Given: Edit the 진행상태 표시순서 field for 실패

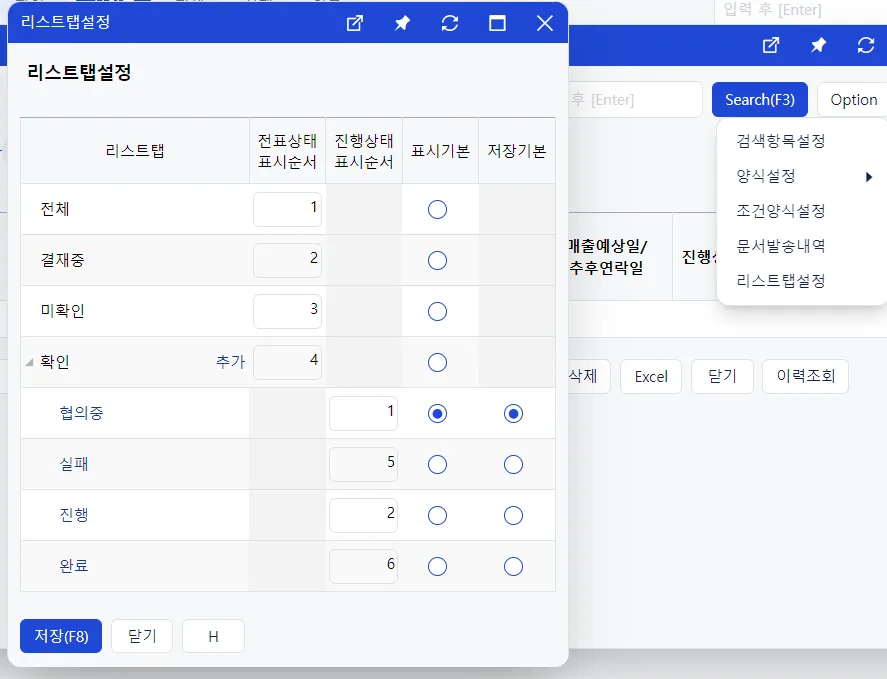Looking at the screenshot, I should (x=363, y=465).
